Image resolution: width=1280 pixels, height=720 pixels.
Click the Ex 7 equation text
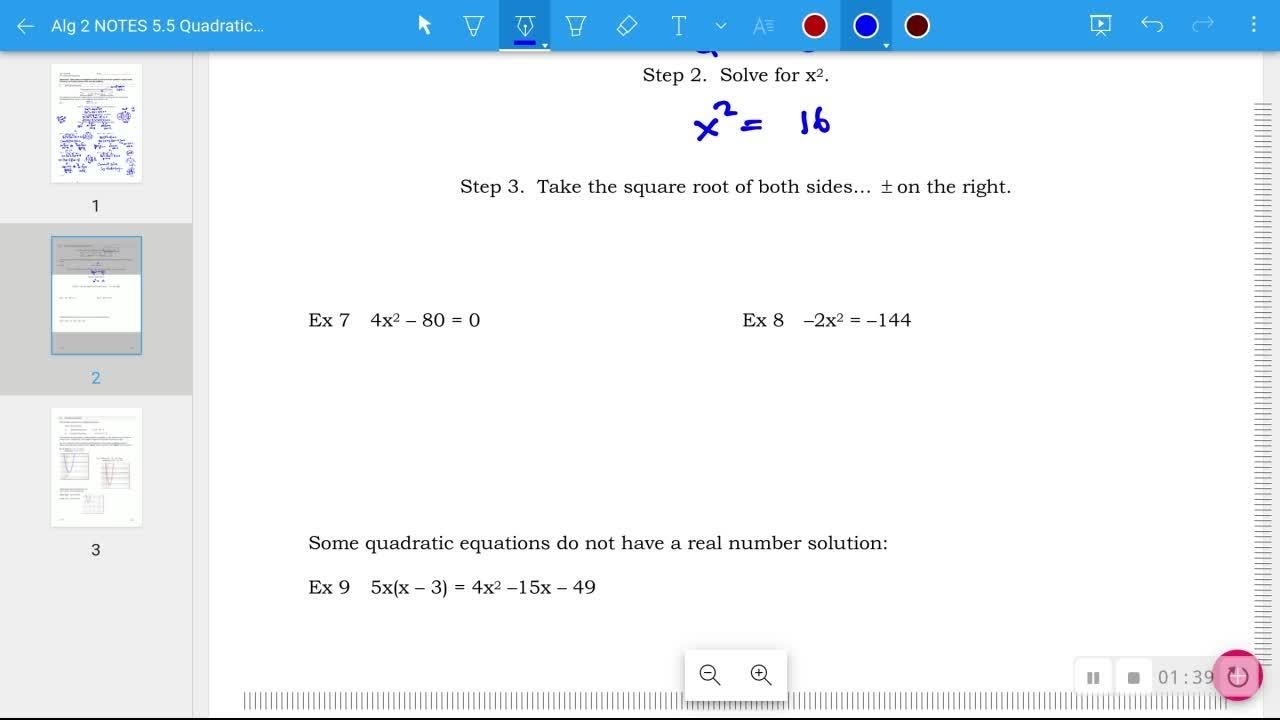(x=394, y=320)
